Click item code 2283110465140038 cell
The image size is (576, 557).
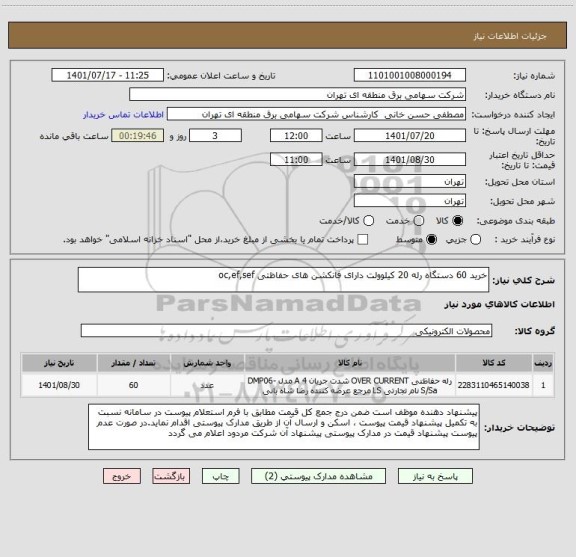tap(493, 385)
